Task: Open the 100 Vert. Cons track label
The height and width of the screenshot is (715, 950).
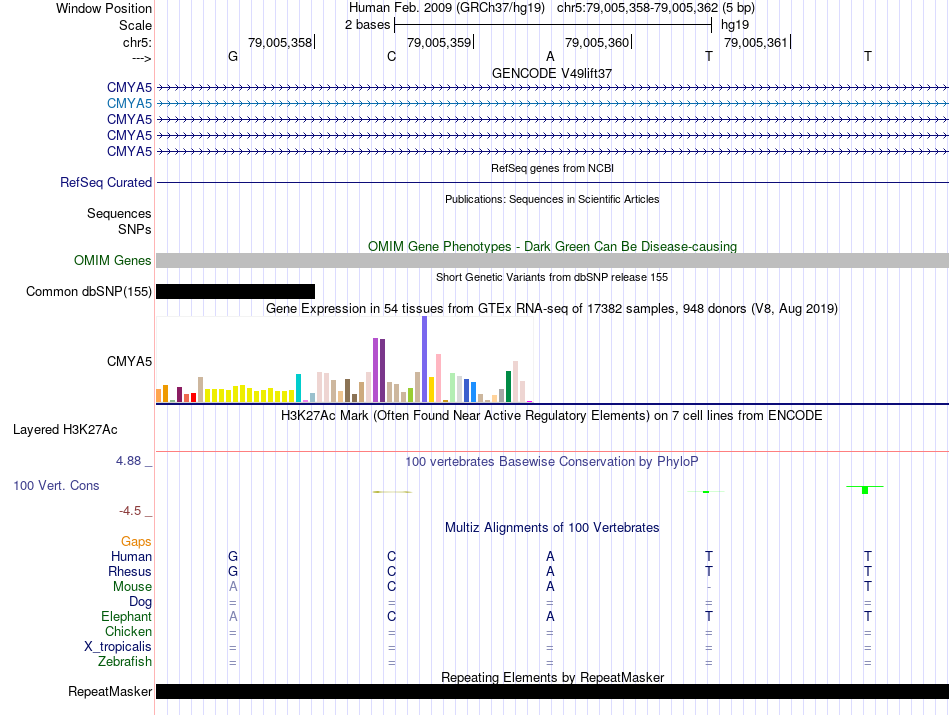Action: tap(56, 485)
